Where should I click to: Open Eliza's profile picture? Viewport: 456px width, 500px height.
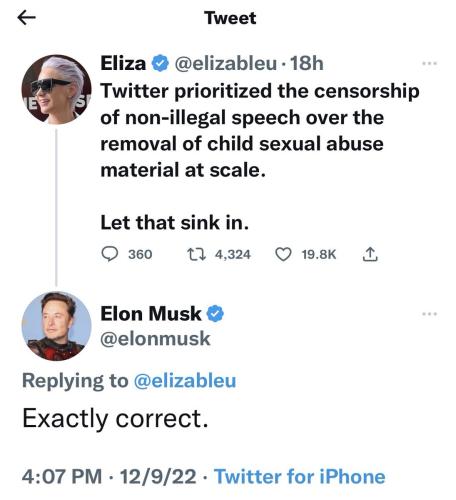pos(56,90)
